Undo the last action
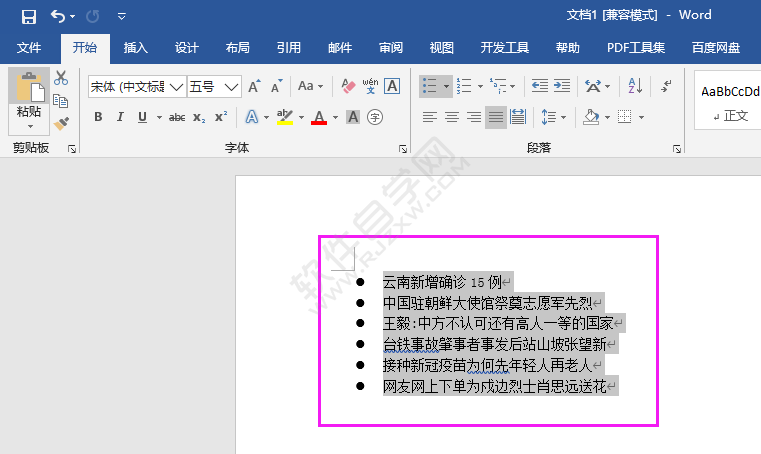This screenshot has height=454, width=761. pos(58,17)
